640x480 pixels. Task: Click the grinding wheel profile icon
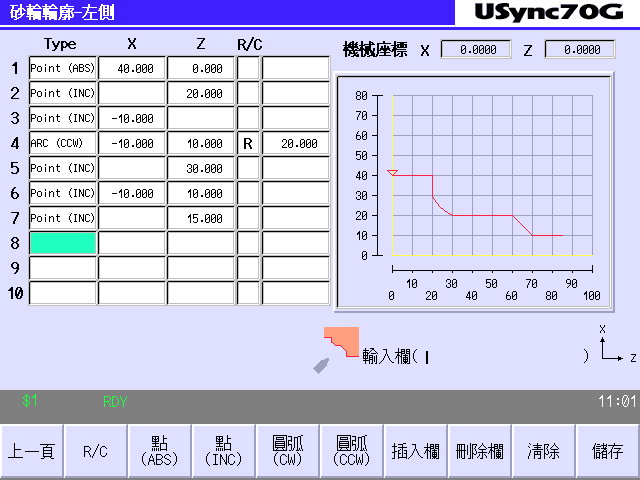[340, 346]
